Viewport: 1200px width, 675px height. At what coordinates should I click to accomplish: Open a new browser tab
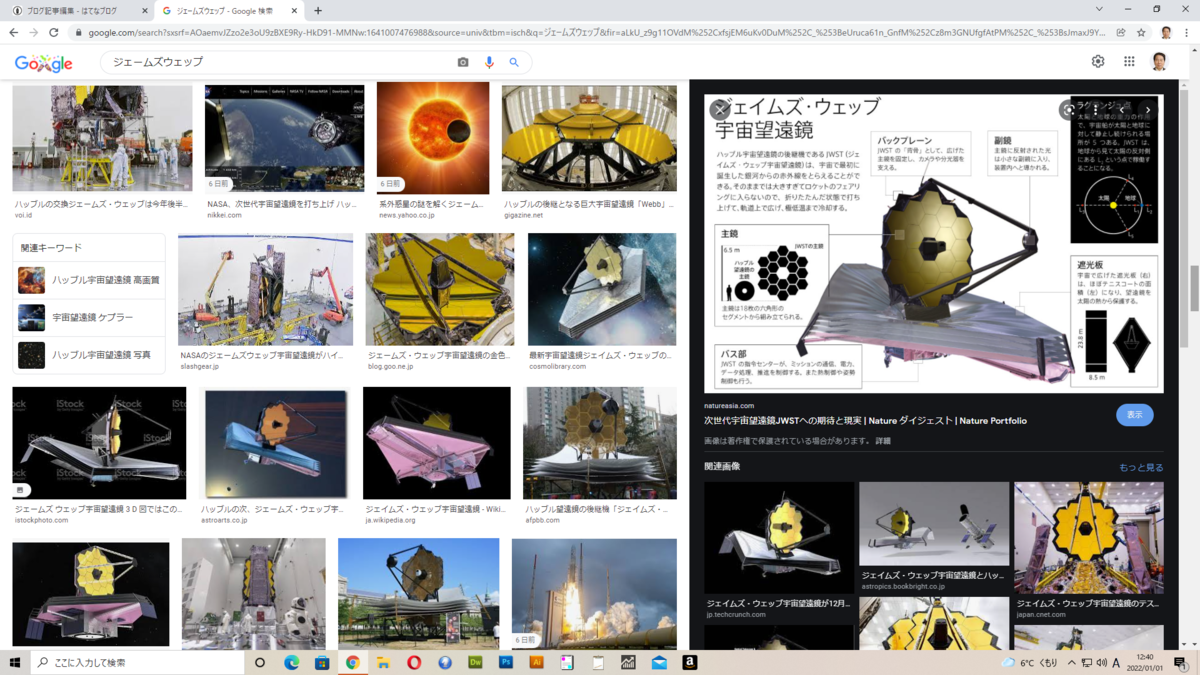tap(318, 11)
